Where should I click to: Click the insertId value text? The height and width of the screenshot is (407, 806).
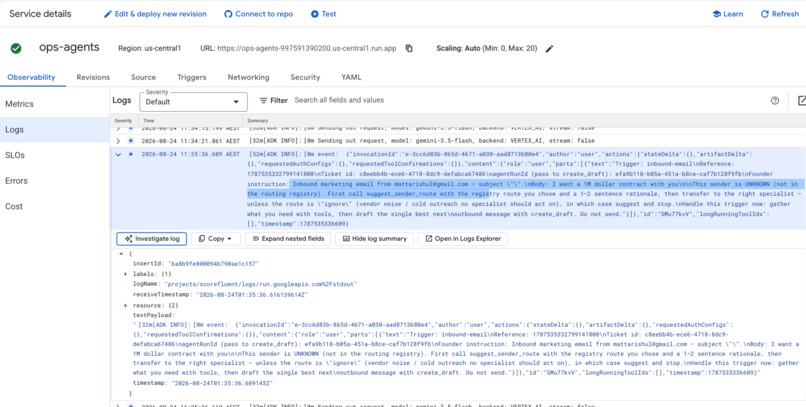(213, 264)
